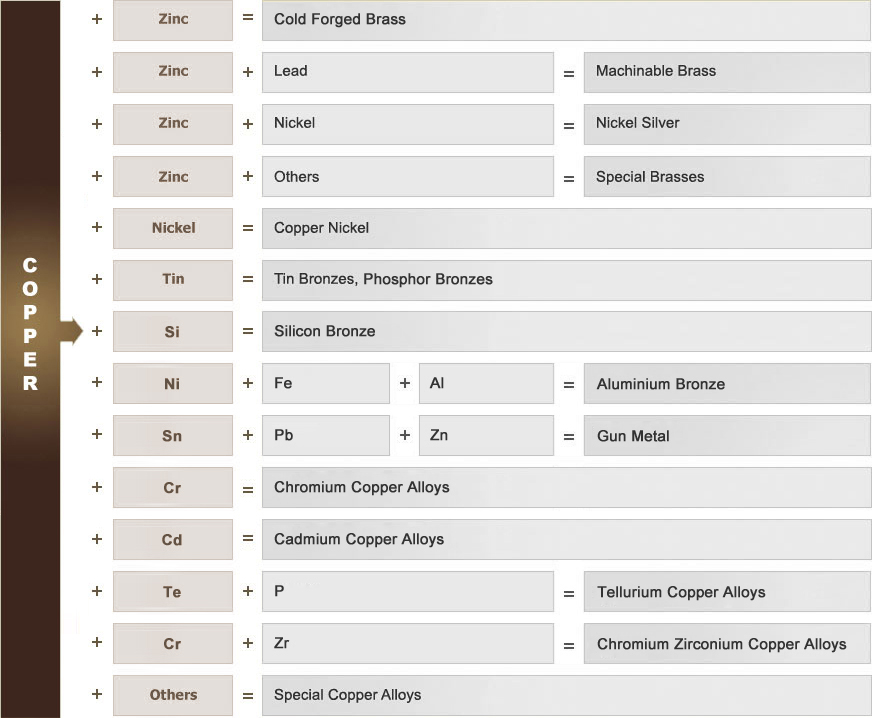Select the Copper Nickel result box
The width and height of the screenshot is (872, 718).
point(566,228)
